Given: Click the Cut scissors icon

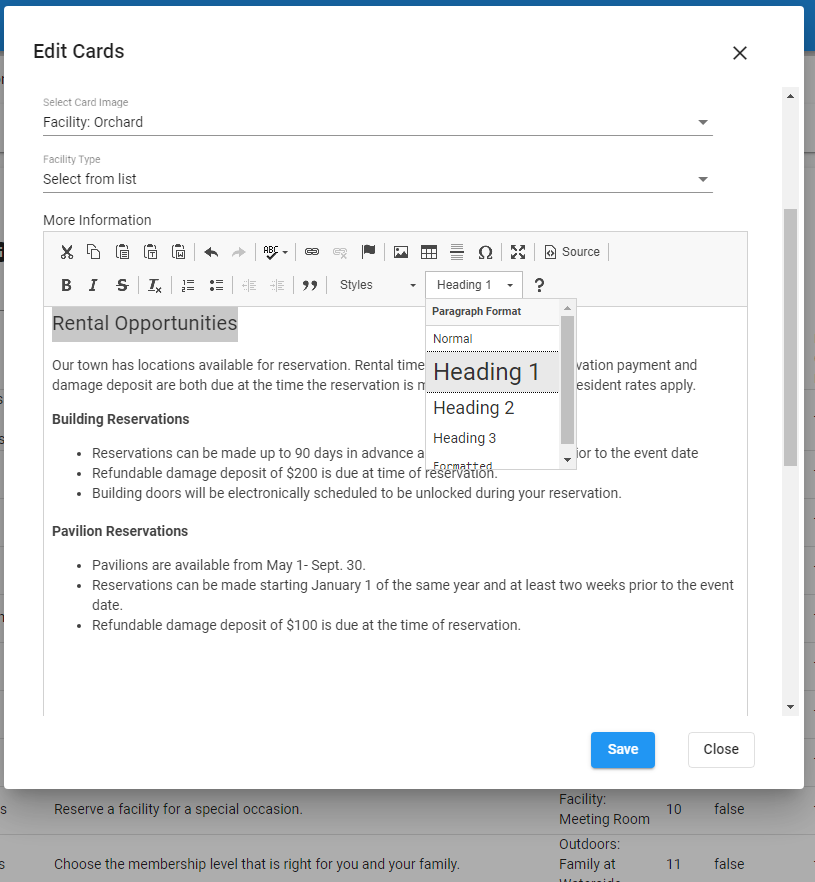Looking at the screenshot, I should pyautogui.click(x=66, y=252).
